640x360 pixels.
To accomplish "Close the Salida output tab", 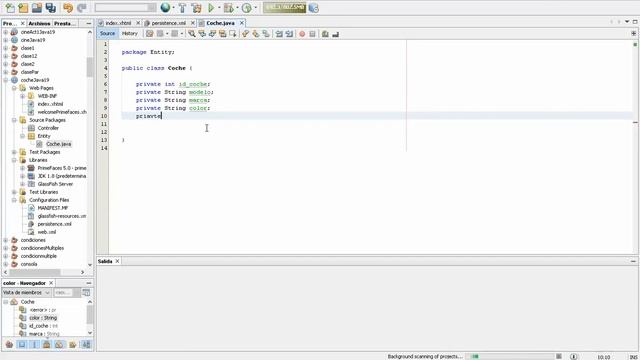I will pyautogui.click(x=117, y=261).
